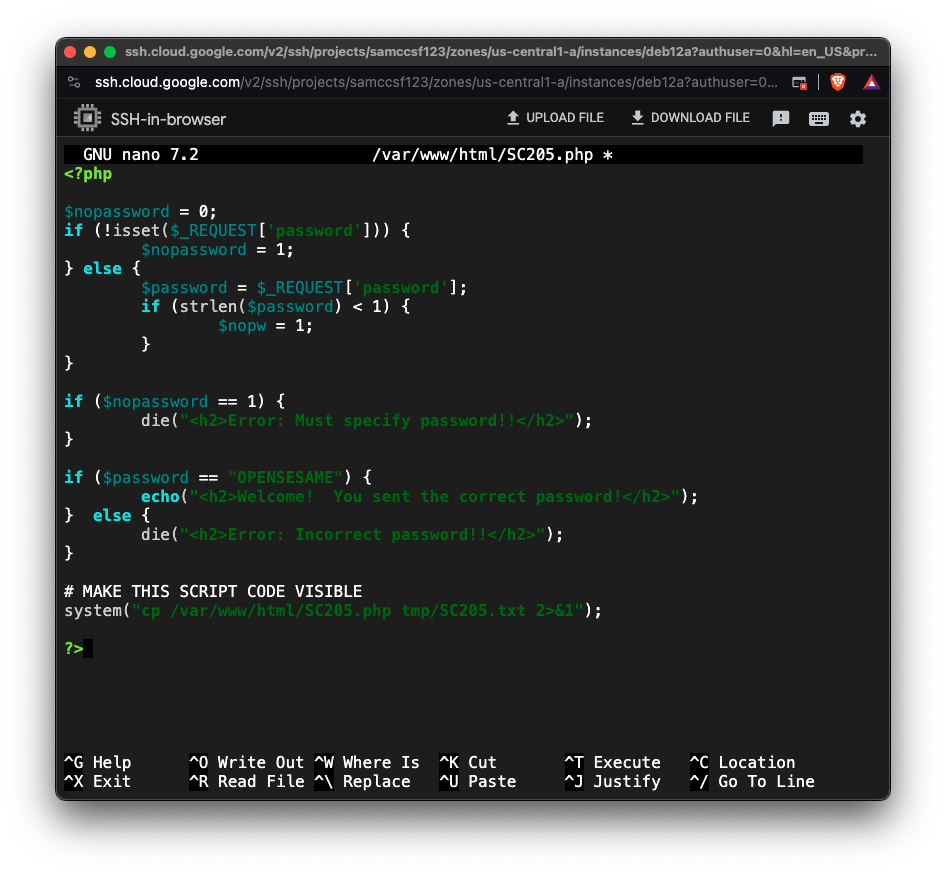946x874 pixels.
Task: Open the send feedback icon
Action: [x=781, y=118]
